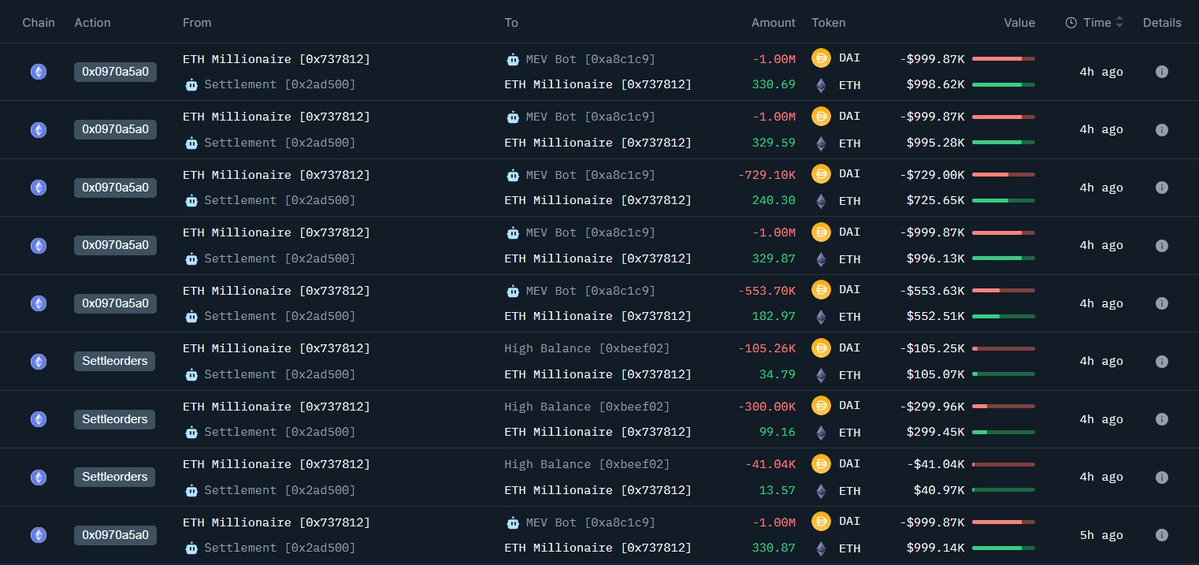The height and width of the screenshot is (565, 1199).
Task: Click the Token column header
Action: pos(828,23)
